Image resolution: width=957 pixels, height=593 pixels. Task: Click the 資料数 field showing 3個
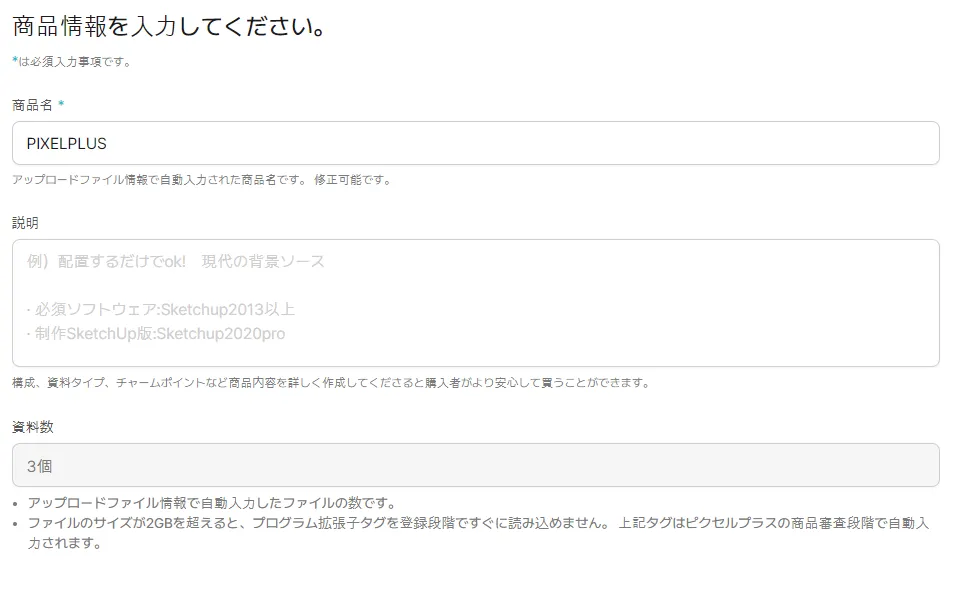click(475, 465)
